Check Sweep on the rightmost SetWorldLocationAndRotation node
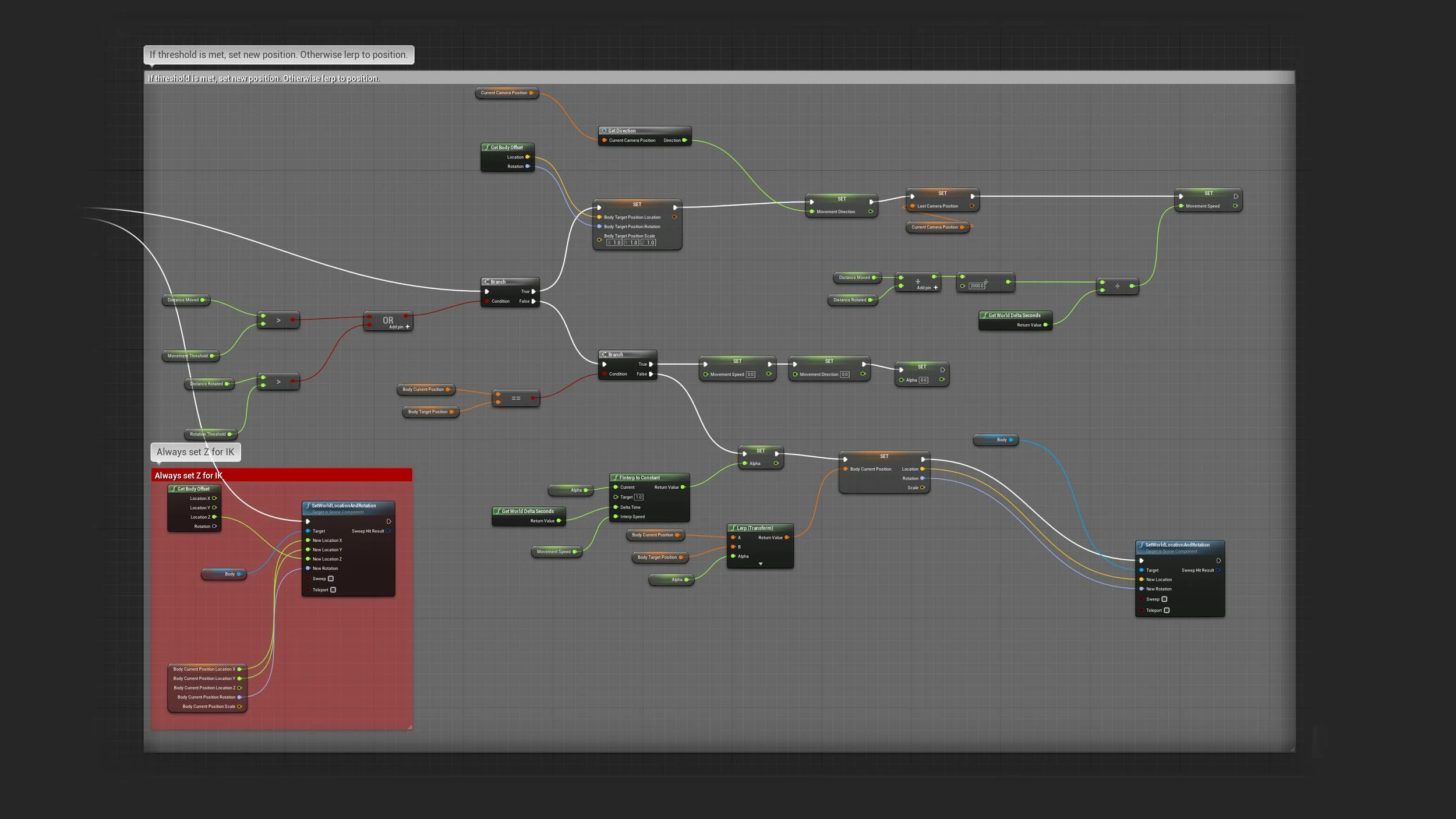The width and height of the screenshot is (1456, 819). (1164, 599)
